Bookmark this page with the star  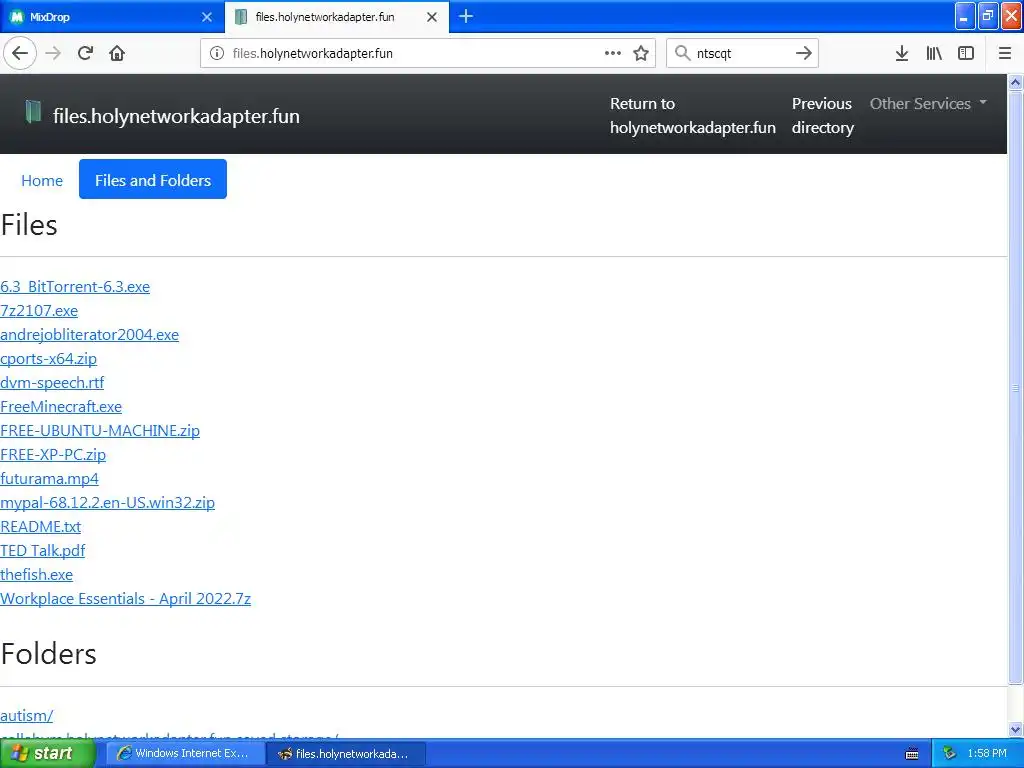coord(641,54)
